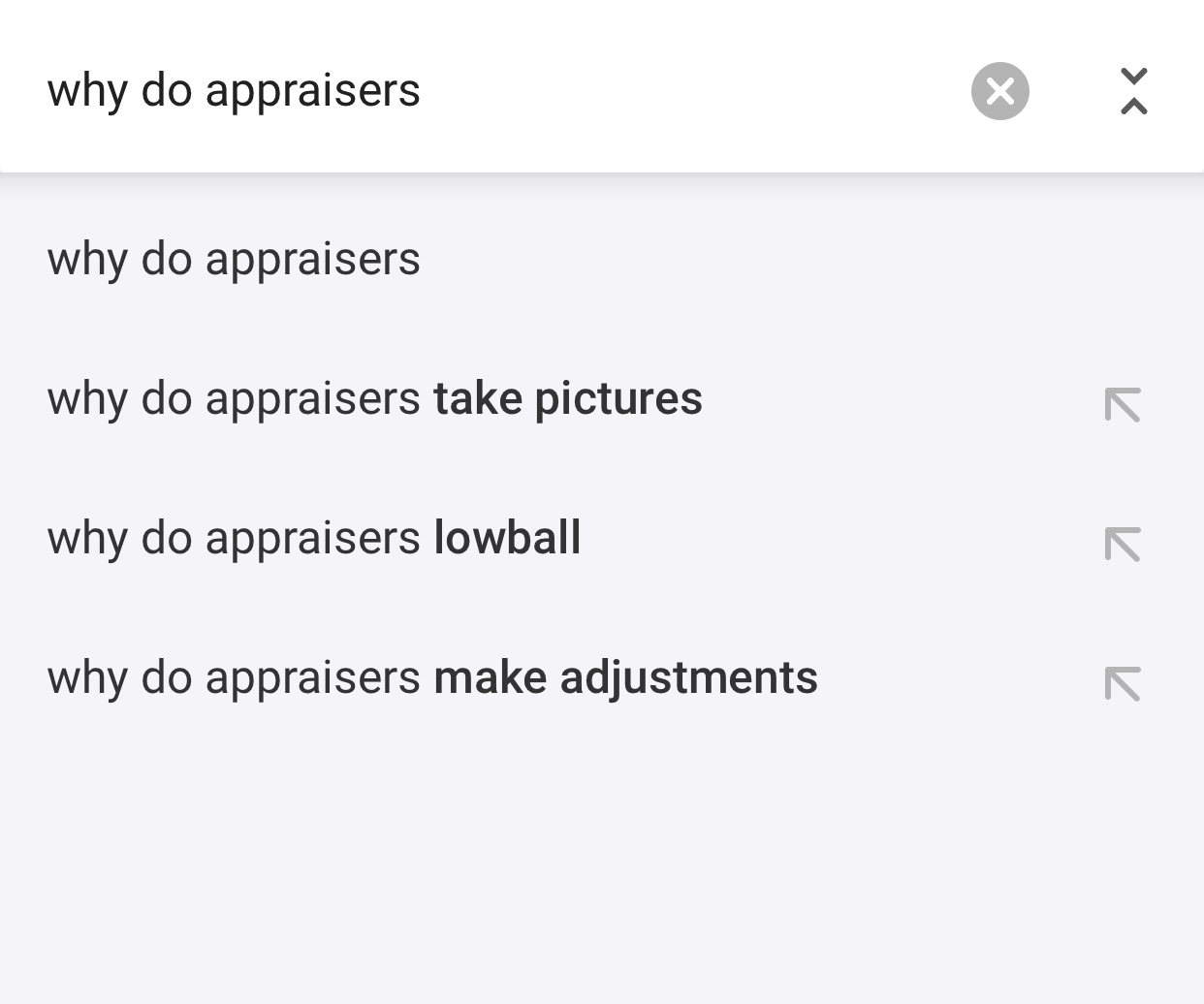Insert 'lowball' suggestion using its arrow

tap(1123, 545)
